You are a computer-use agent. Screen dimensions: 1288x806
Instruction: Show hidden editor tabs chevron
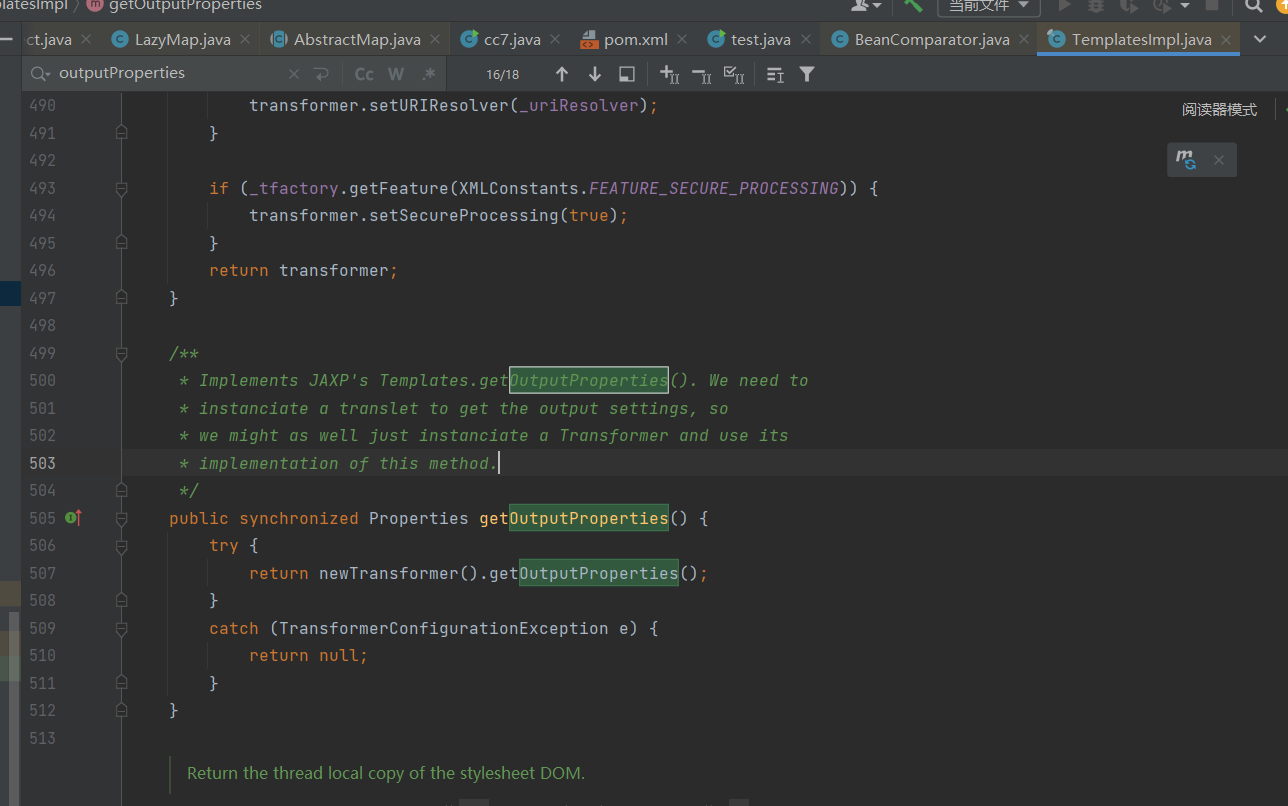pyautogui.click(x=1259, y=40)
